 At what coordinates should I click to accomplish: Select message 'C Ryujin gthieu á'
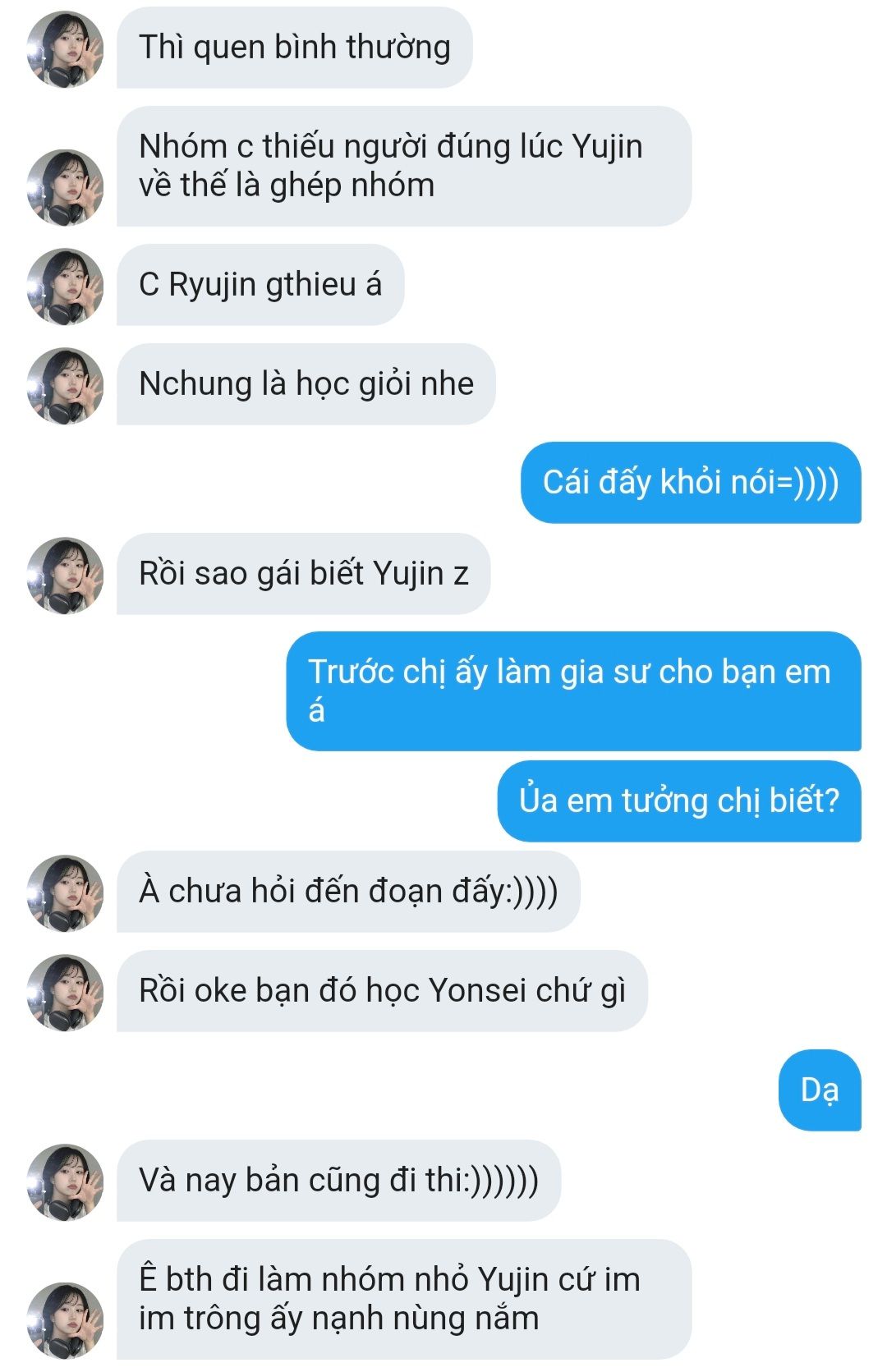point(260,285)
